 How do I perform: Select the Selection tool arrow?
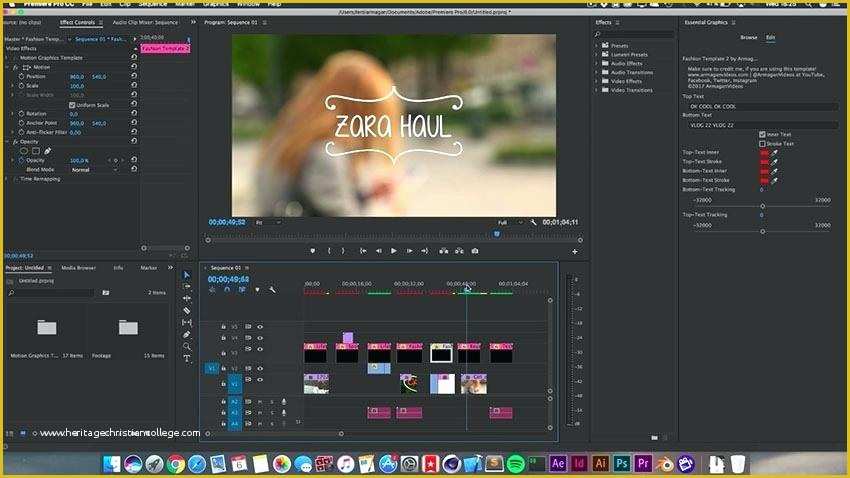tap(186, 275)
